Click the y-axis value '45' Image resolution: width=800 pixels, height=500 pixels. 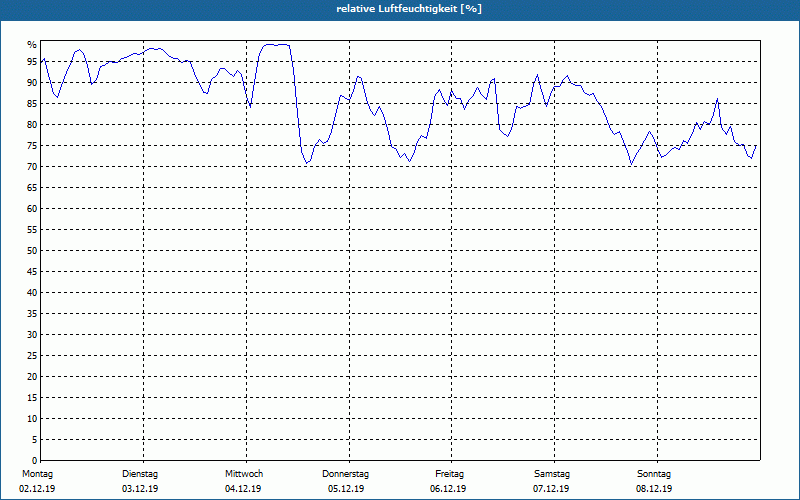coord(32,272)
